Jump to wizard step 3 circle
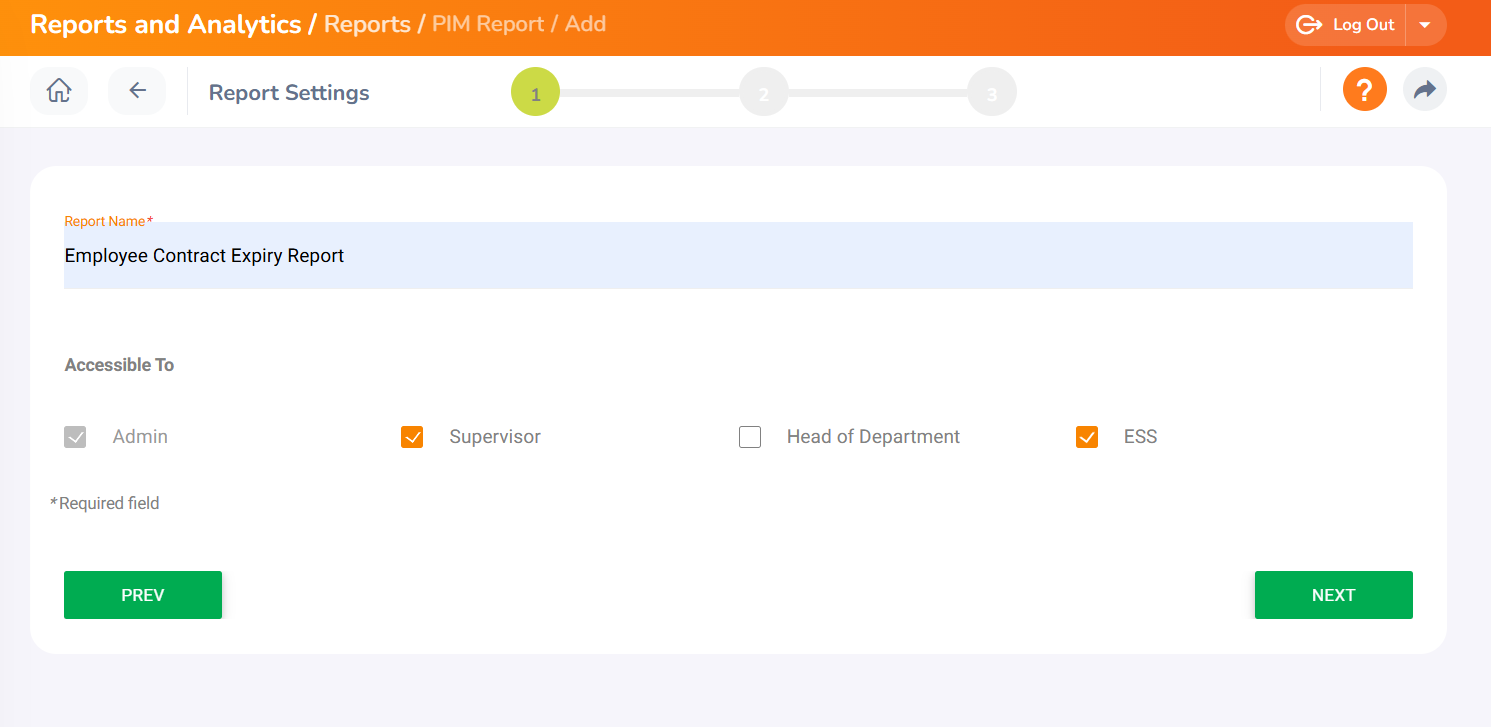 (x=991, y=93)
